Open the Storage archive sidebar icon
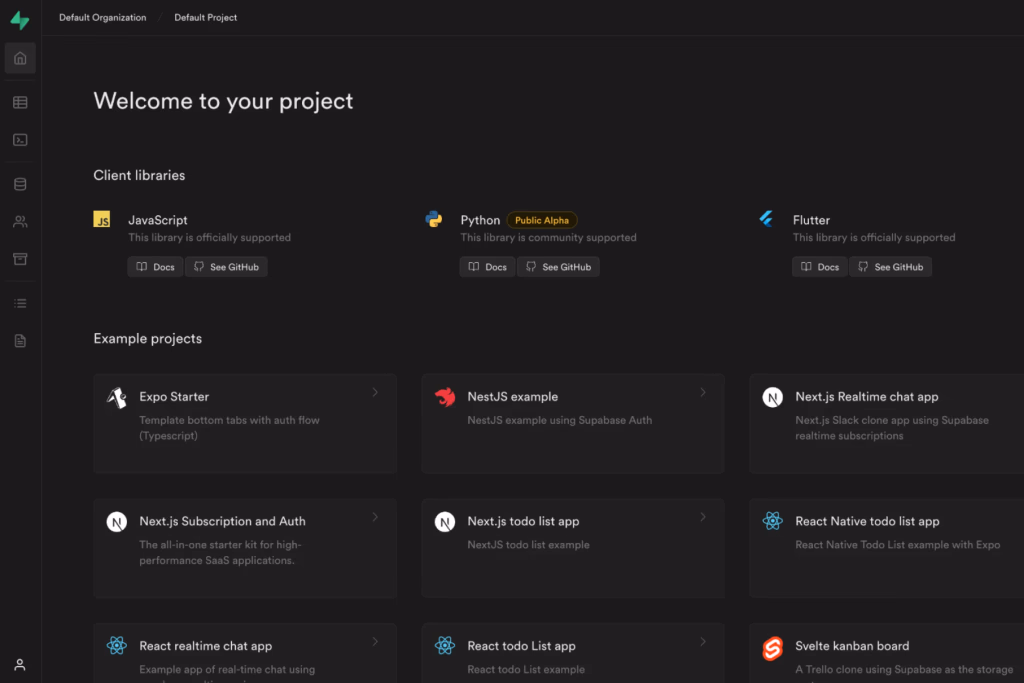Screen dimensions: 1024x683 (20, 259)
